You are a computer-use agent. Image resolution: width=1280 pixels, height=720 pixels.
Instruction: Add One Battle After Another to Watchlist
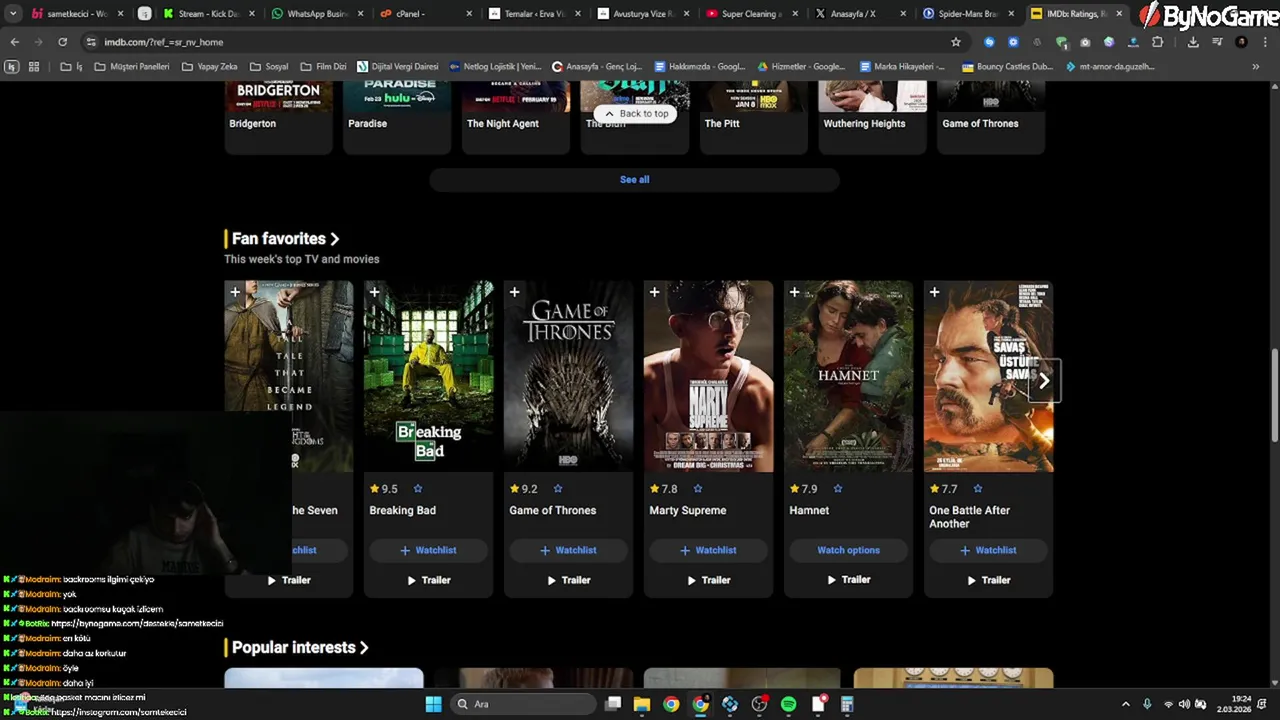click(988, 550)
